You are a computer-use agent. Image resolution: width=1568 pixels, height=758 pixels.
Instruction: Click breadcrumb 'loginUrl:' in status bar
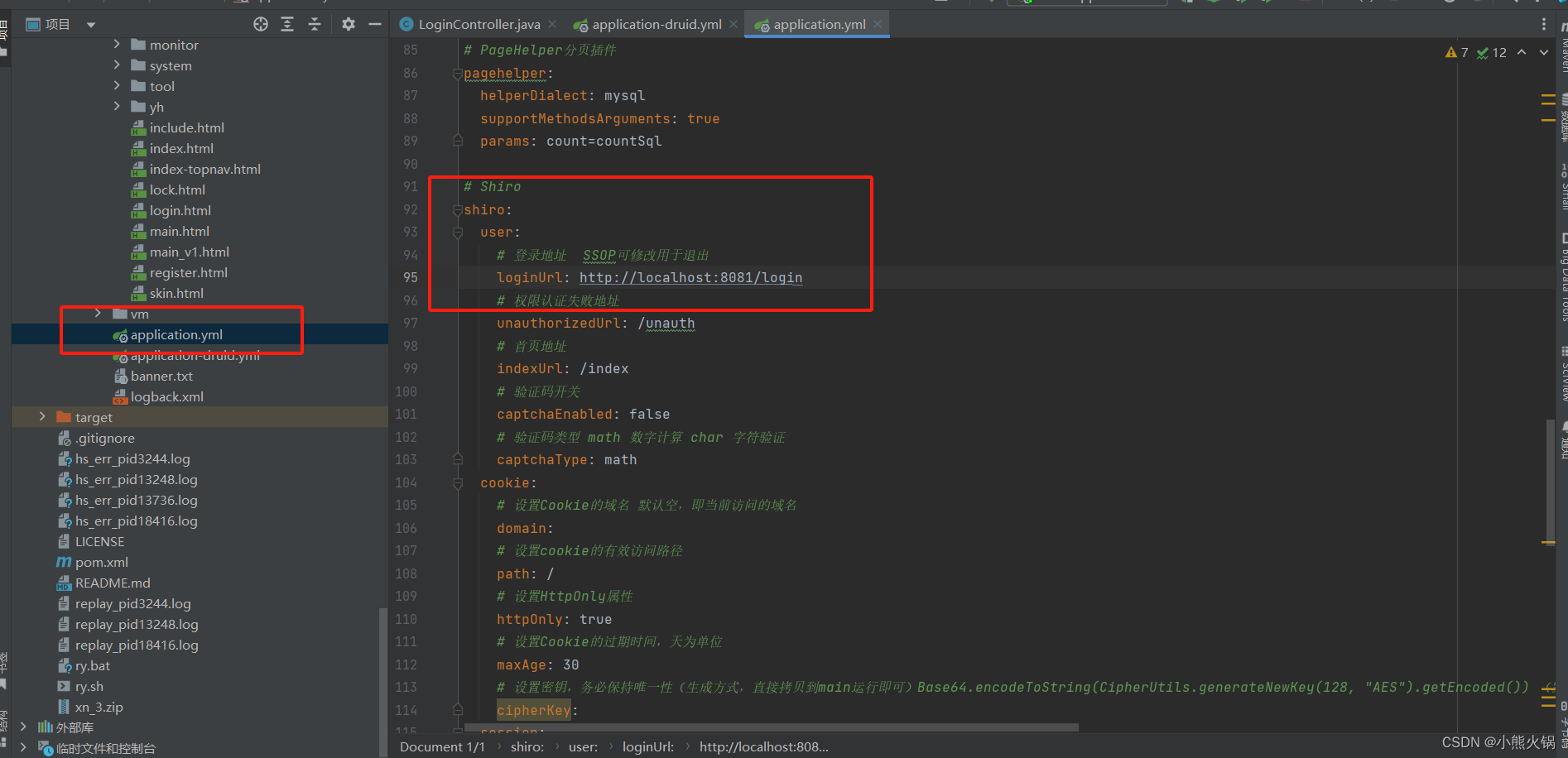click(x=648, y=746)
